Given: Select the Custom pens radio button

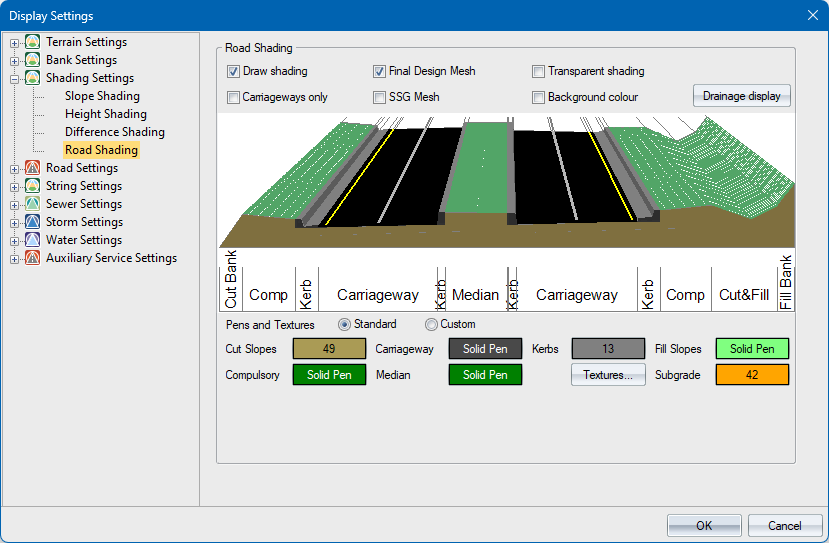Looking at the screenshot, I should pos(432,325).
